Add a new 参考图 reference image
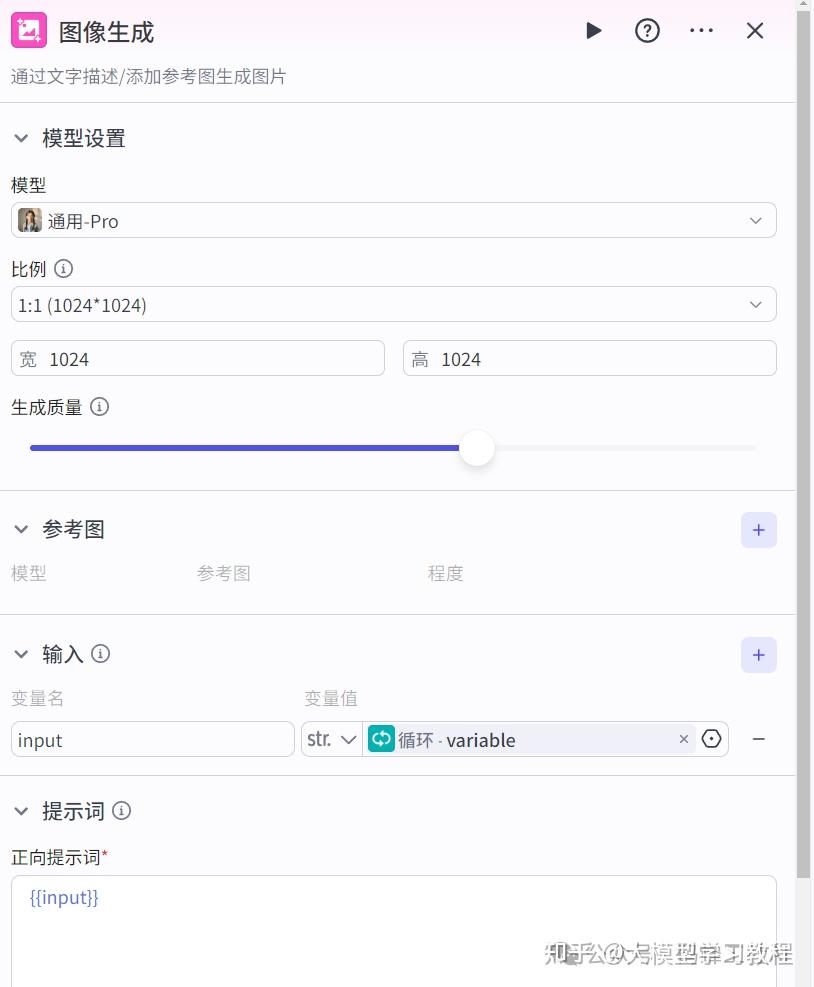The image size is (814, 987). click(758, 529)
